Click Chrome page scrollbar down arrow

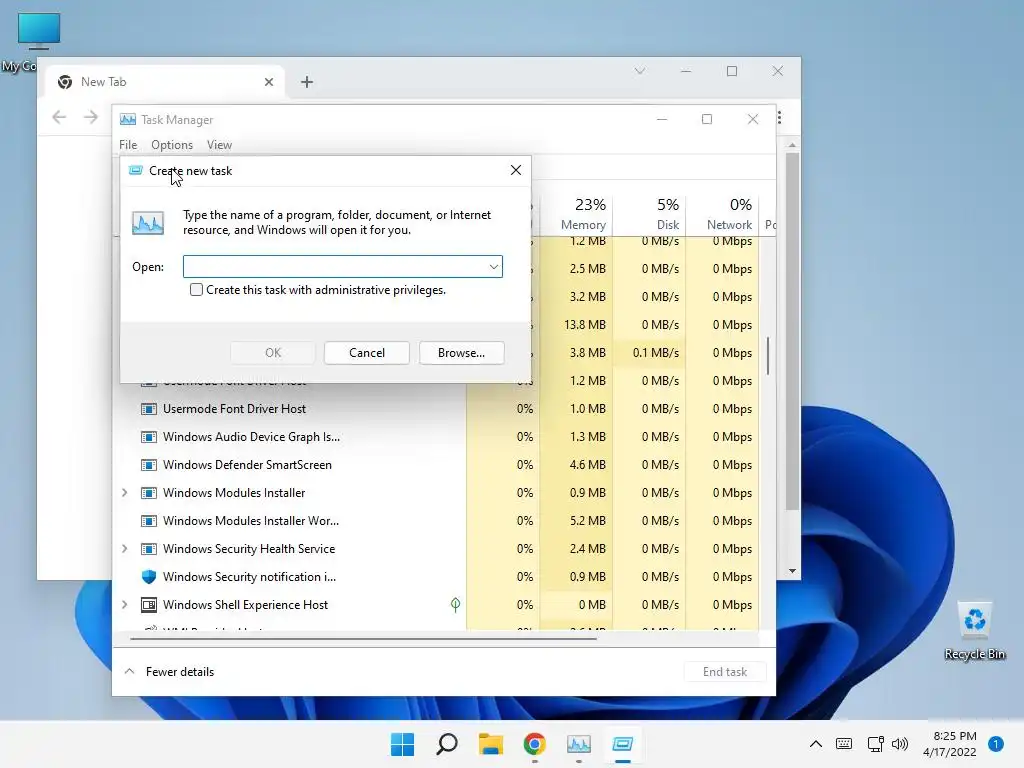tap(792, 571)
